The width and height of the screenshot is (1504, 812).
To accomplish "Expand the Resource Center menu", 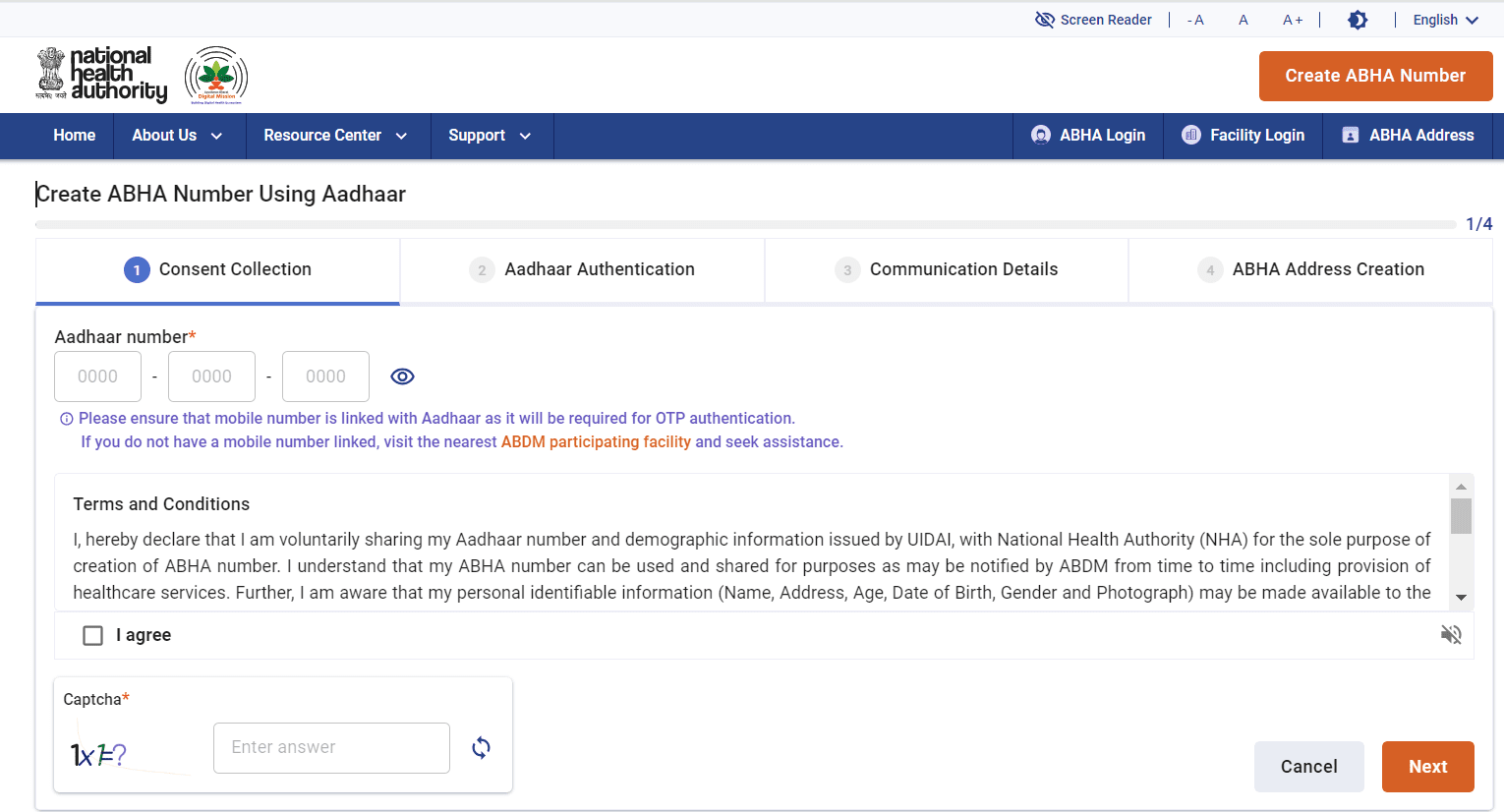I will coord(337,136).
